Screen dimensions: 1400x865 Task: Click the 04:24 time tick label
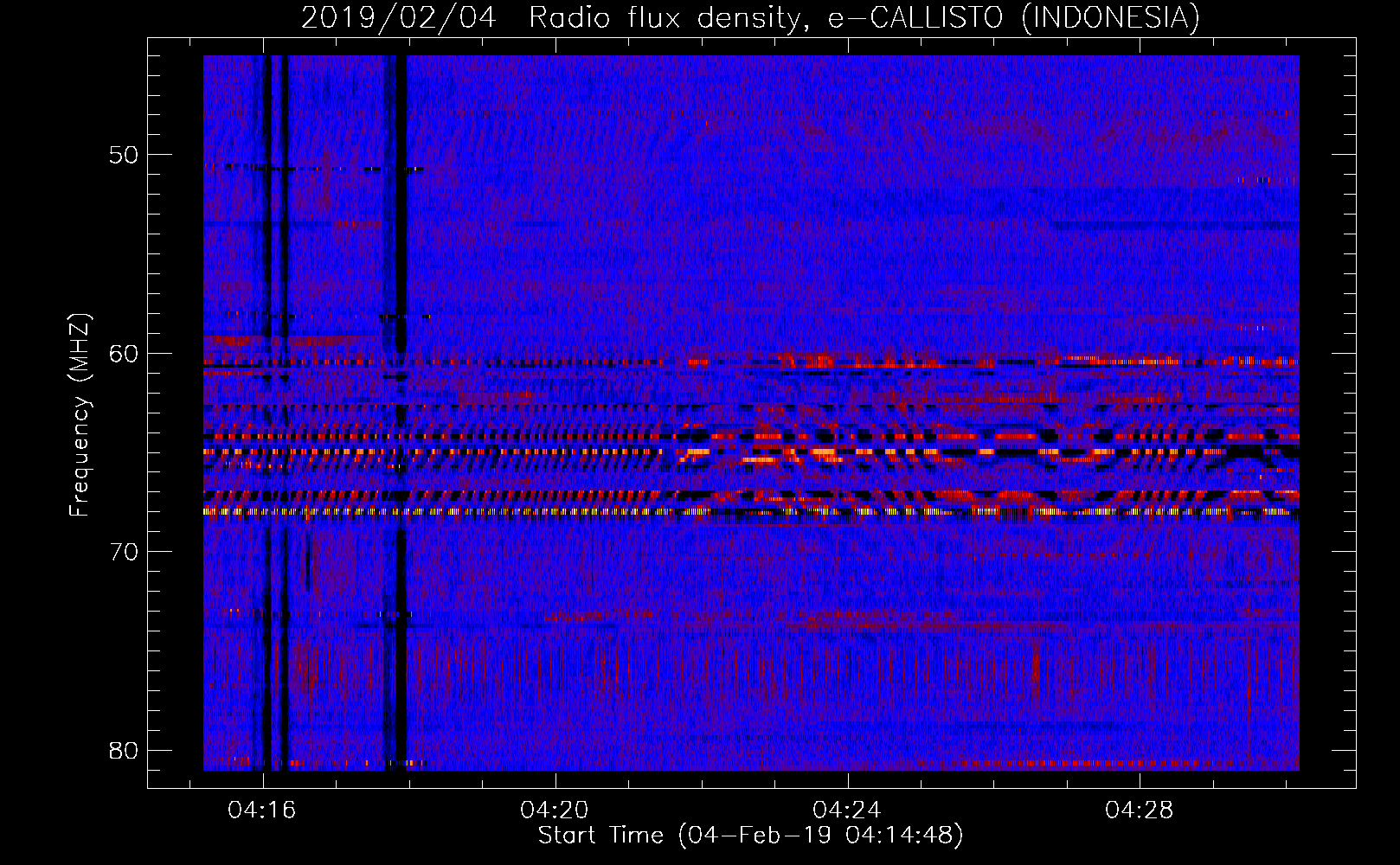click(x=847, y=810)
